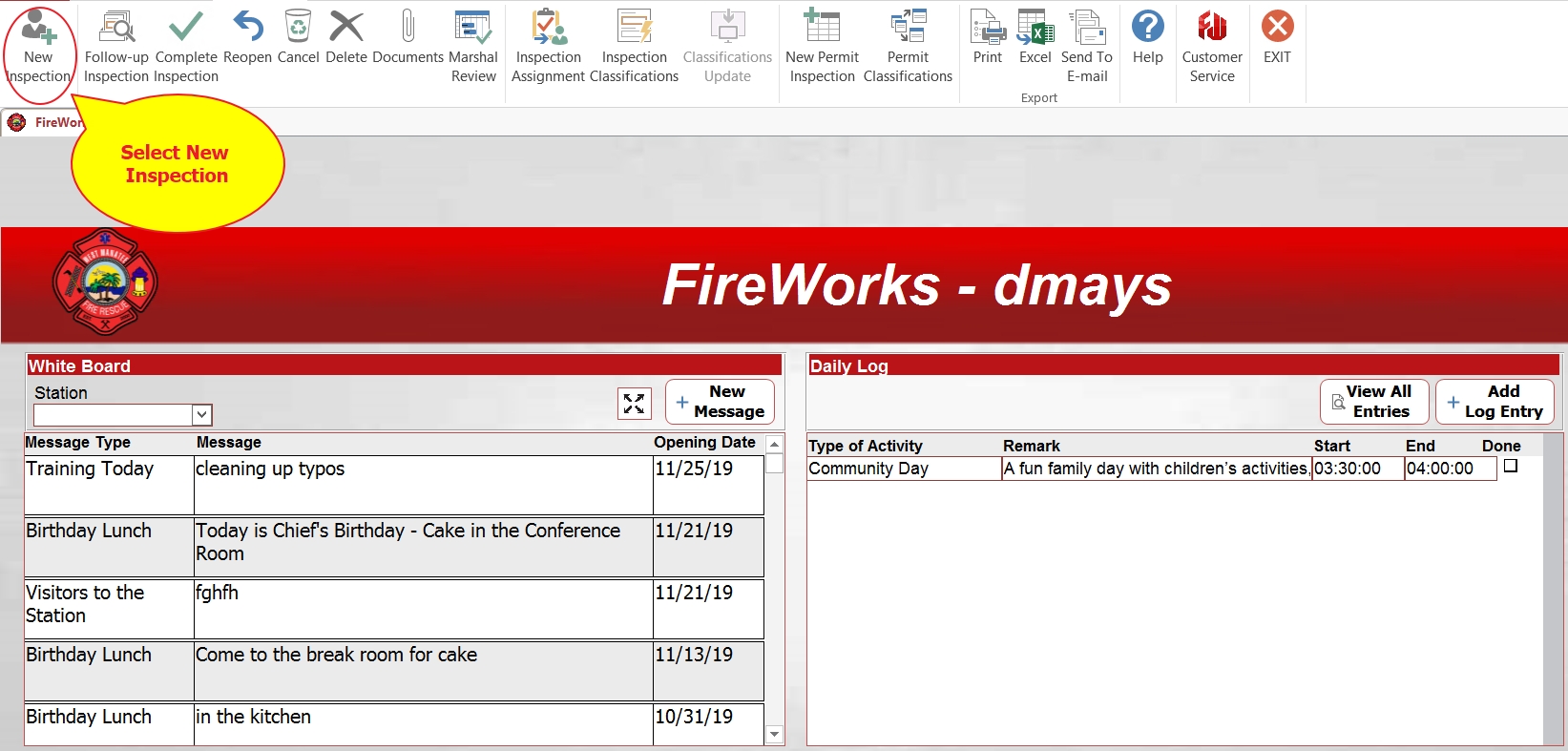The width and height of the screenshot is (1568, 751).
Task: Click View All Entries in Daily Log
Action: (1374, 402)
